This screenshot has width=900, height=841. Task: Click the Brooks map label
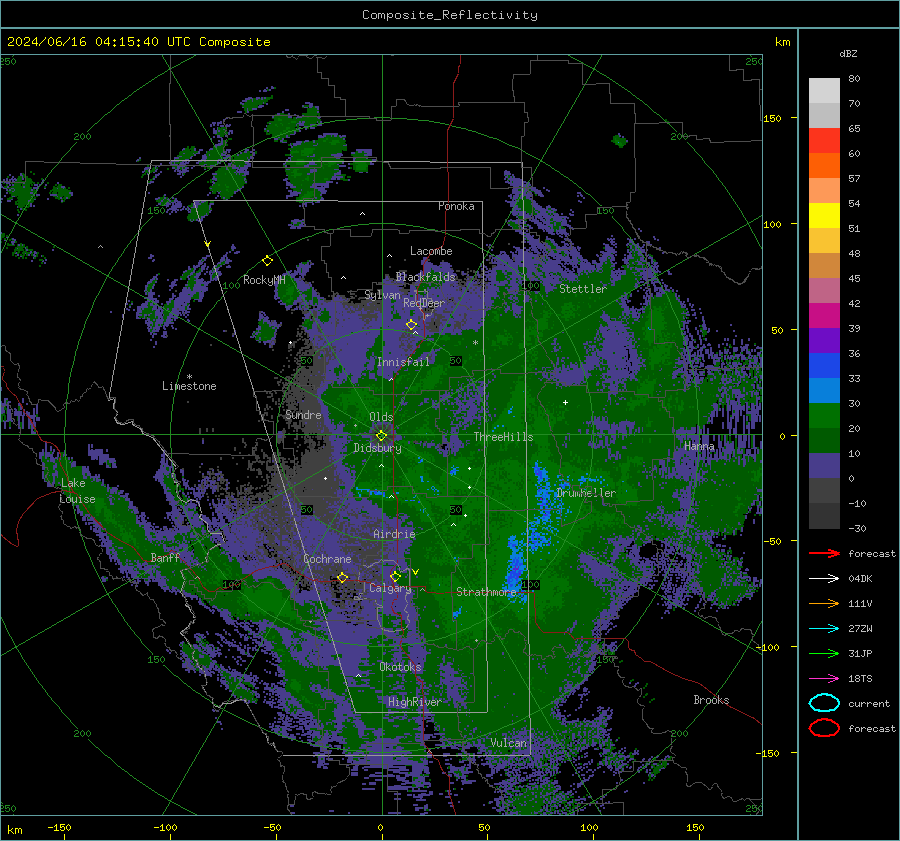coord(711,700)
